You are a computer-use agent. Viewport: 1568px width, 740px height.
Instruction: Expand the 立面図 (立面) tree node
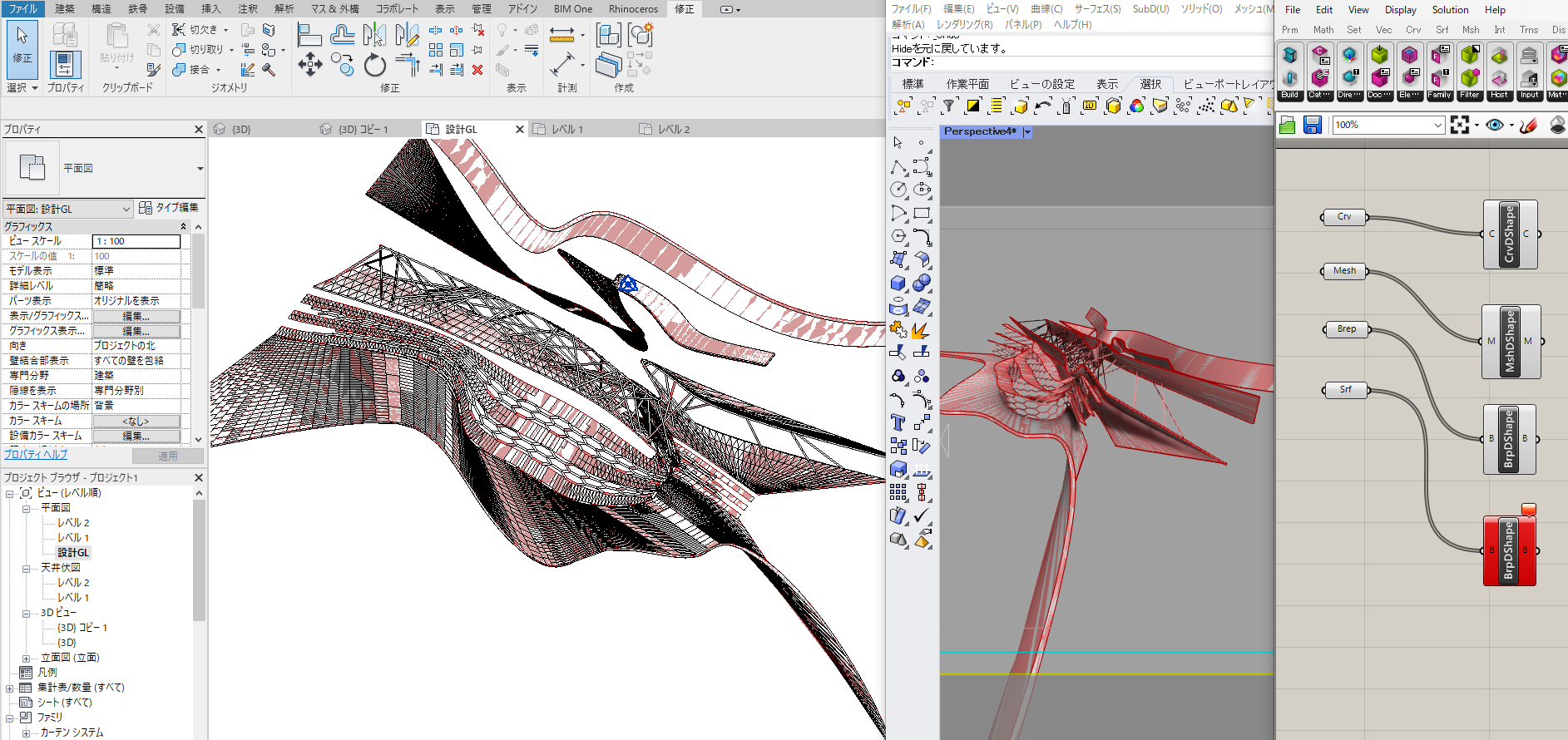26,658
